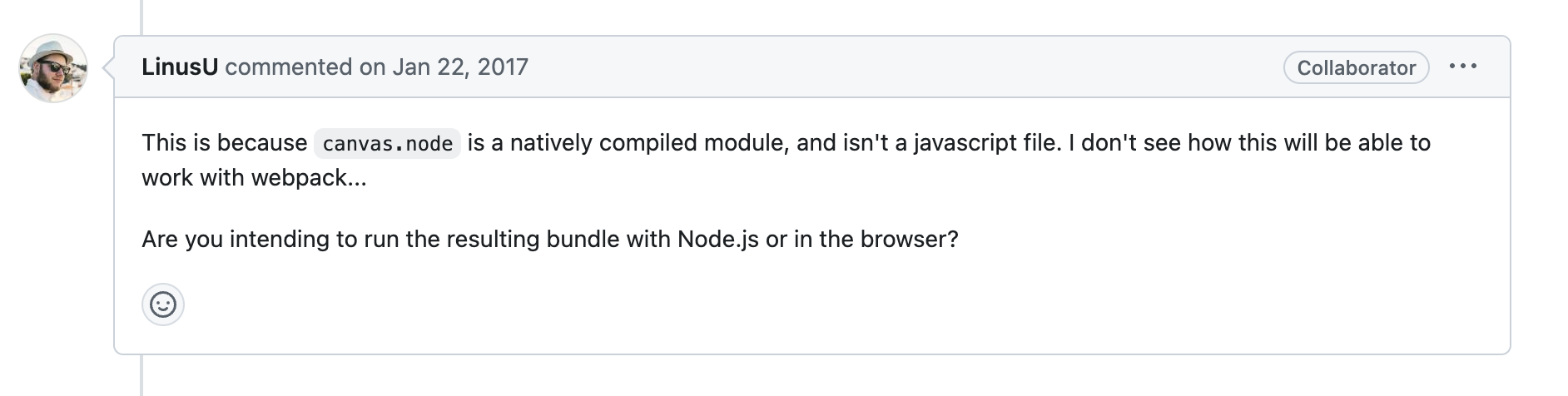Screen dimensions: 1568x396
Task: Click LinusU's profile avatar
Action: click(x=53, y=68)
